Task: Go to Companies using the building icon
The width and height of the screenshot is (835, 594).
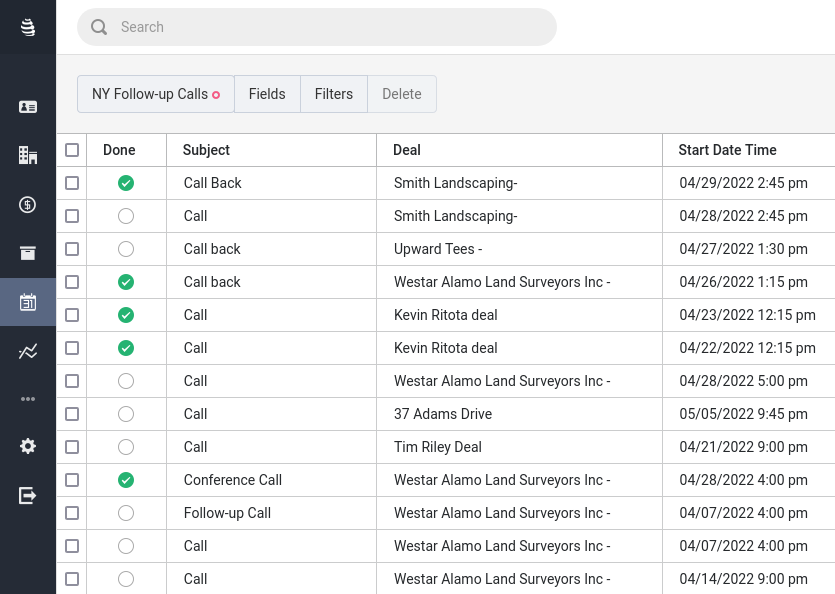Action: (x=28, y=155)
